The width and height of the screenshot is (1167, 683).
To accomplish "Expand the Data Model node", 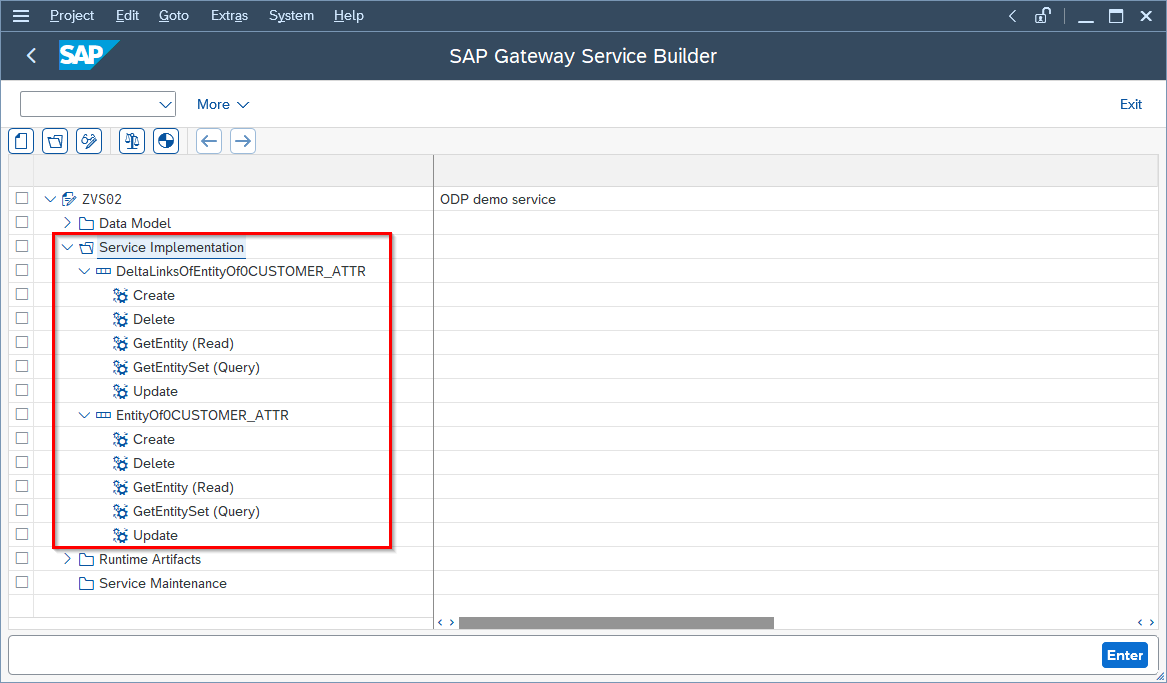I will tap(67, 222).
